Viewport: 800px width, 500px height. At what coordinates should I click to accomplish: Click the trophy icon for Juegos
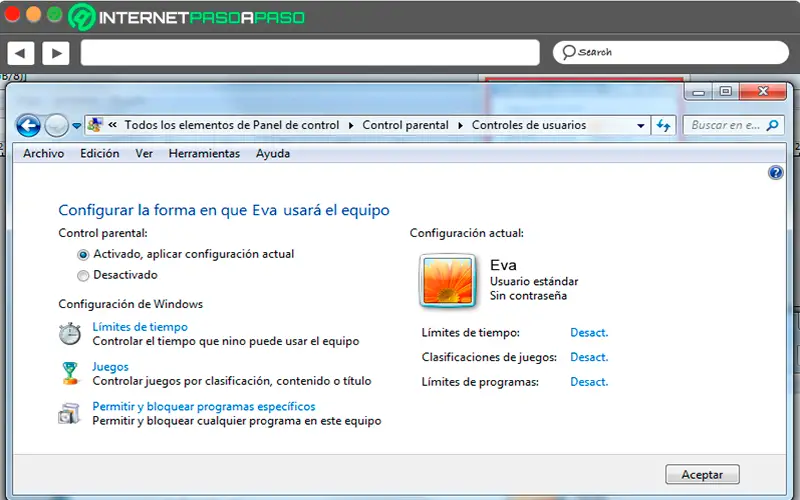[70, 373]
